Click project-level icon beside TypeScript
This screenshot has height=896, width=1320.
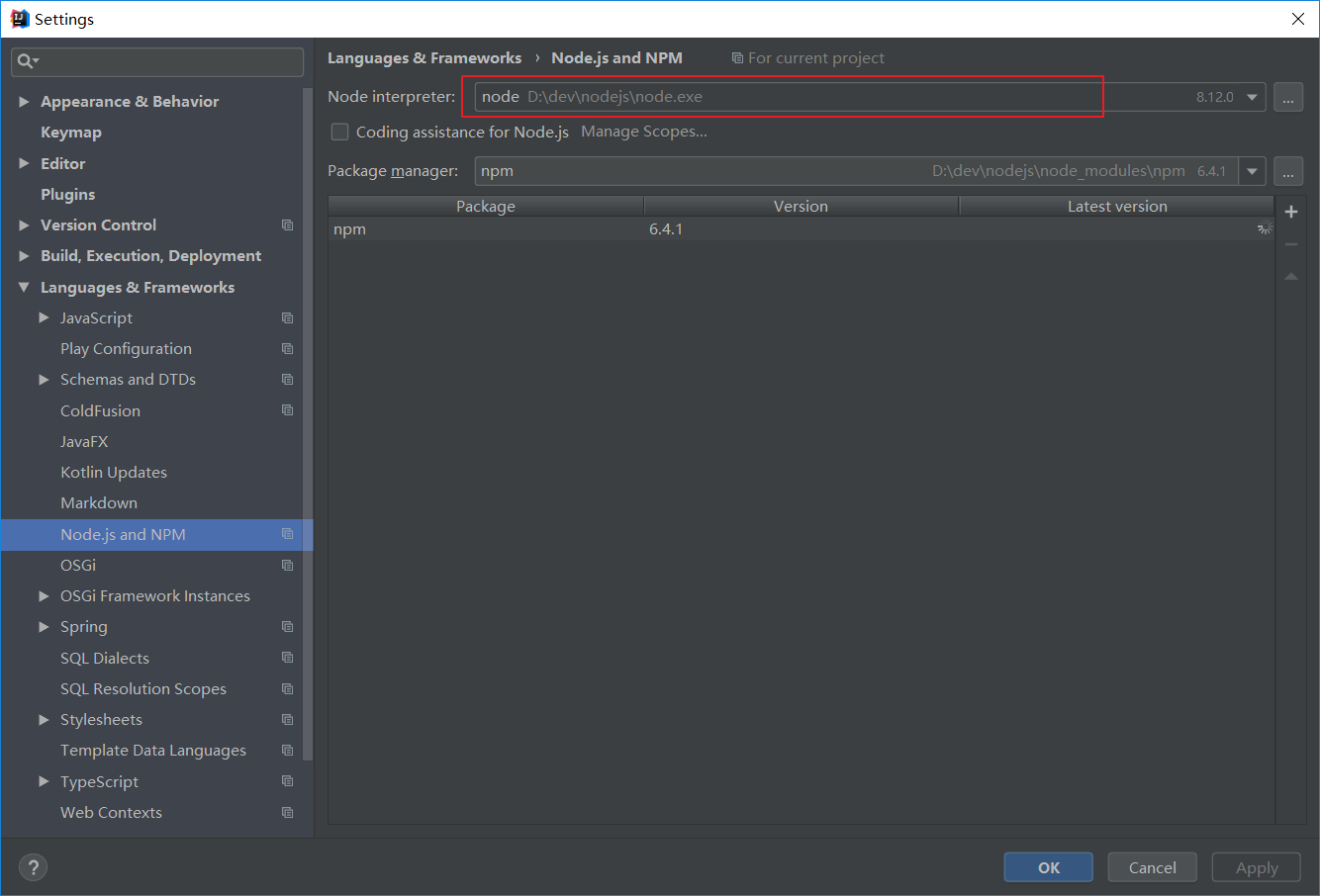tap(287, 781)
